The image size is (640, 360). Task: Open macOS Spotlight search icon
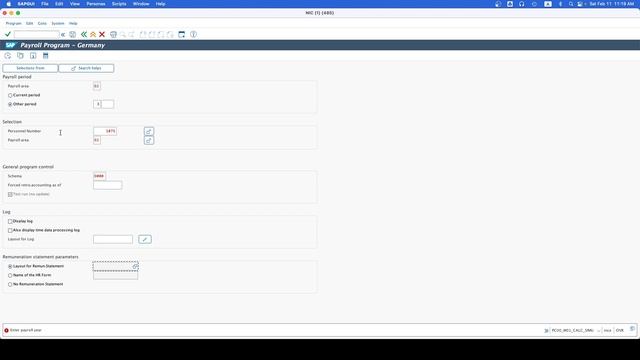point(571,4)
